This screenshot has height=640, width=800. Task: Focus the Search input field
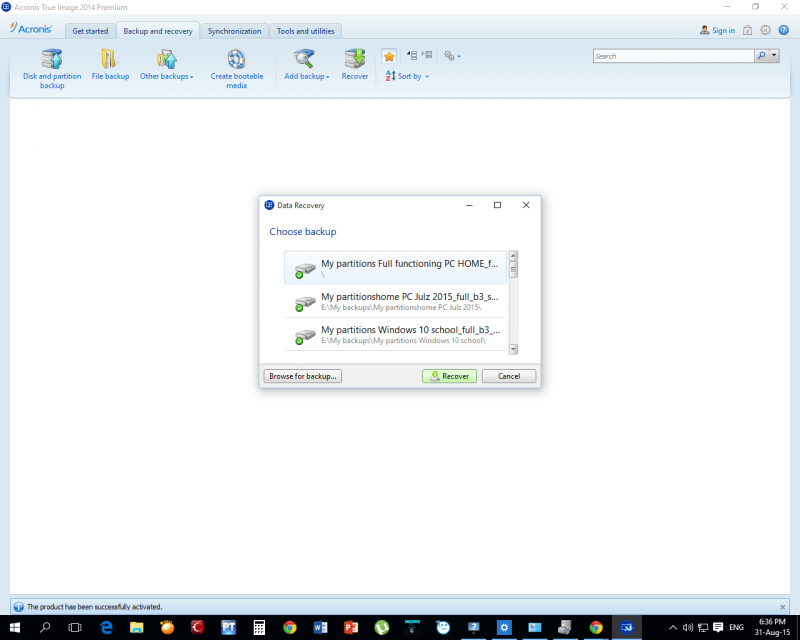point(673,56)
